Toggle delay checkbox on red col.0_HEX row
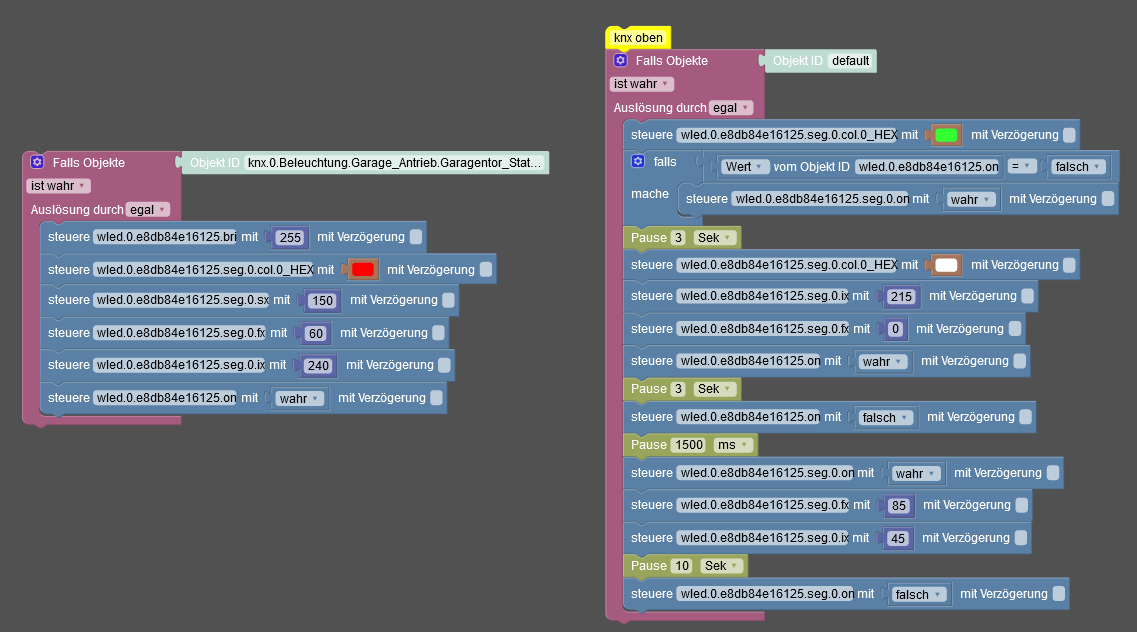The width and height of the screenshot is (1137, 632). tap(486, 270)
